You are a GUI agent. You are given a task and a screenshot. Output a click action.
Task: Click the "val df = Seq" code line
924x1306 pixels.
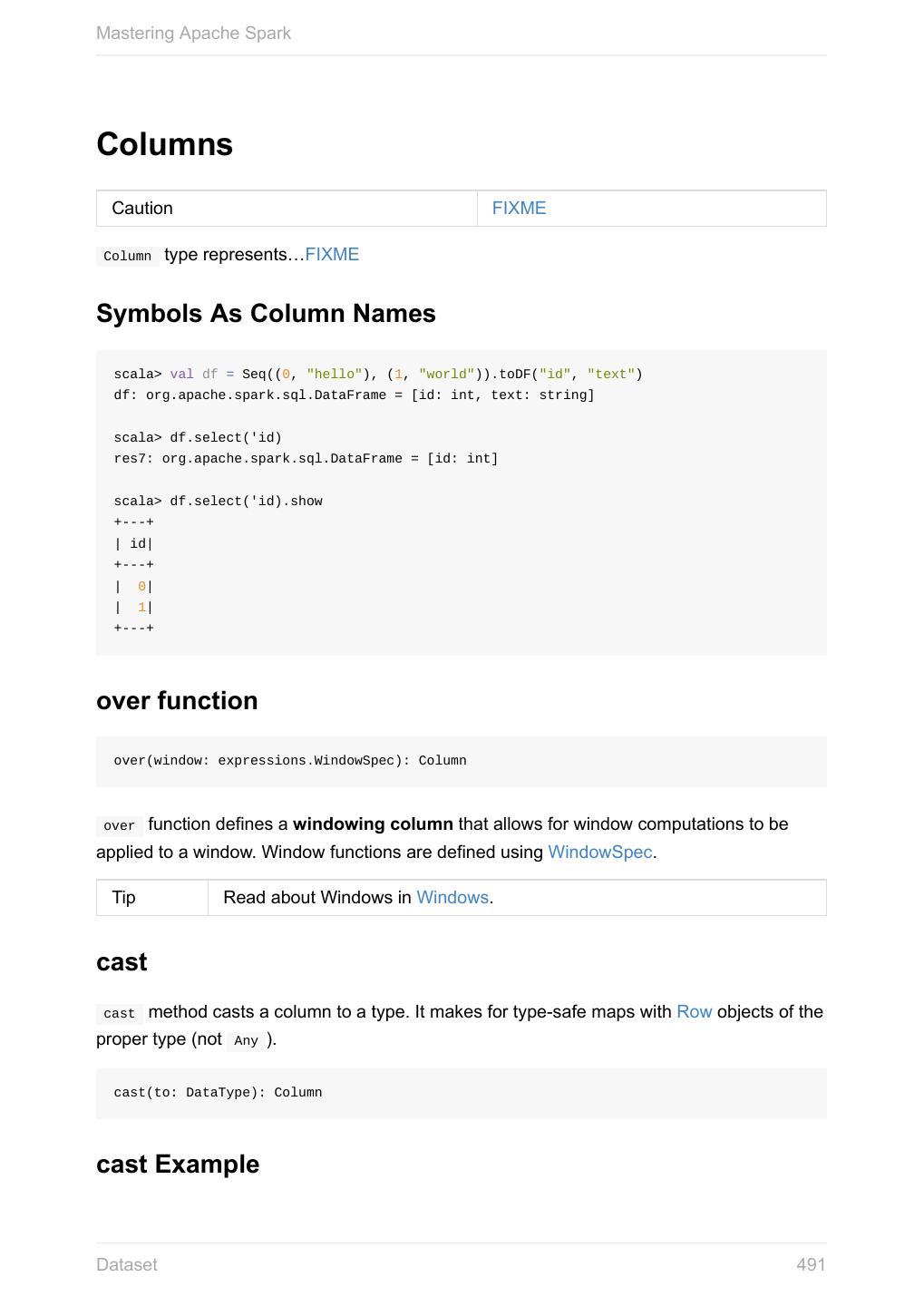[x=378, y=375]
